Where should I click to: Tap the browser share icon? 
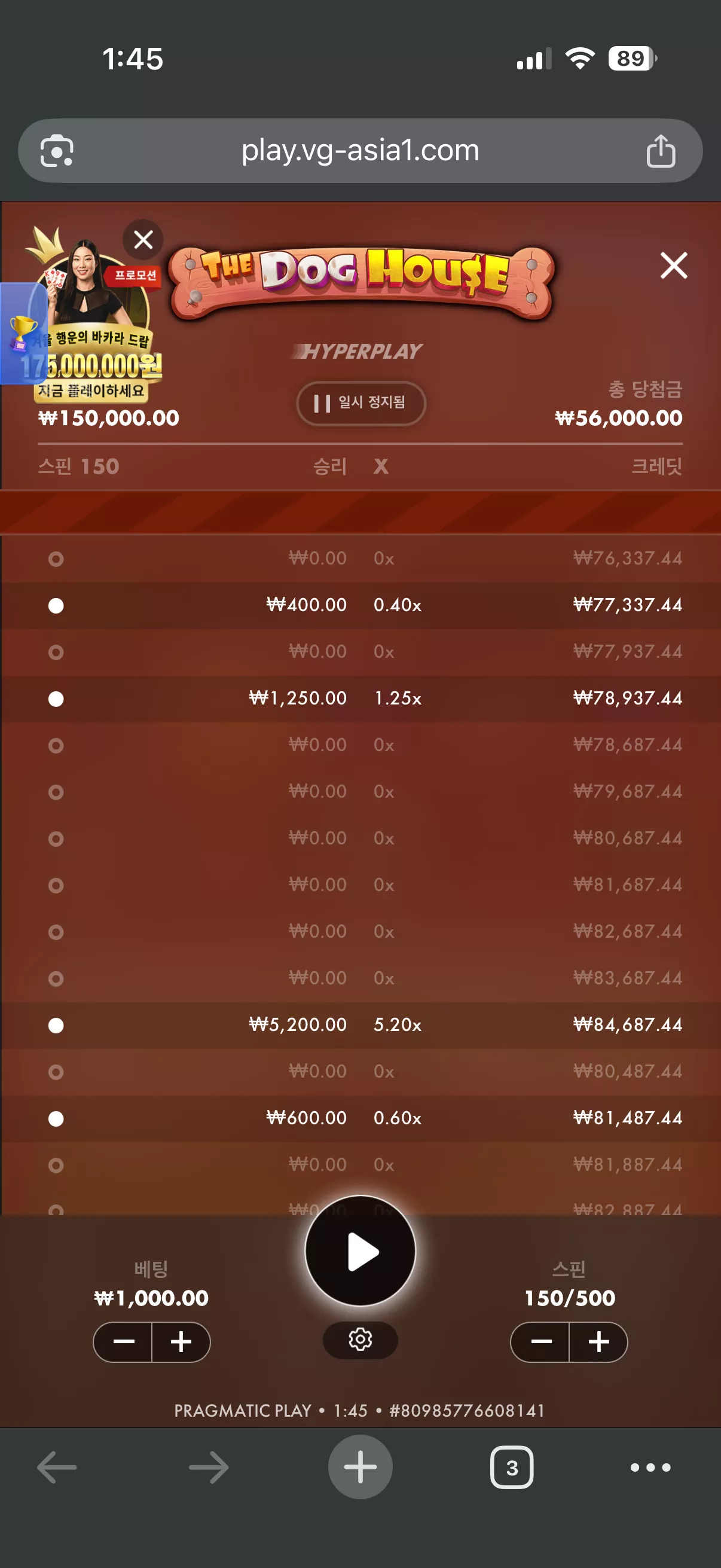click(x=661, y=150)
